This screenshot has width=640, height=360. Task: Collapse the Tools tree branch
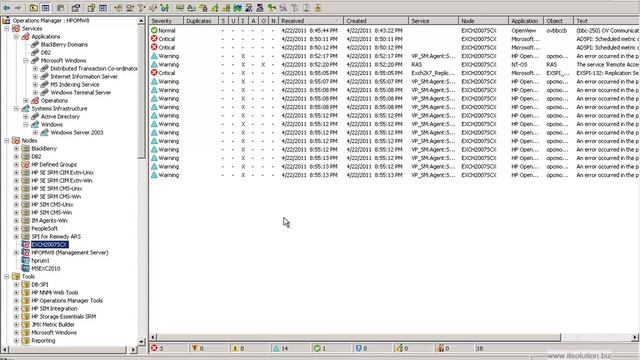[x=7, y=276]
